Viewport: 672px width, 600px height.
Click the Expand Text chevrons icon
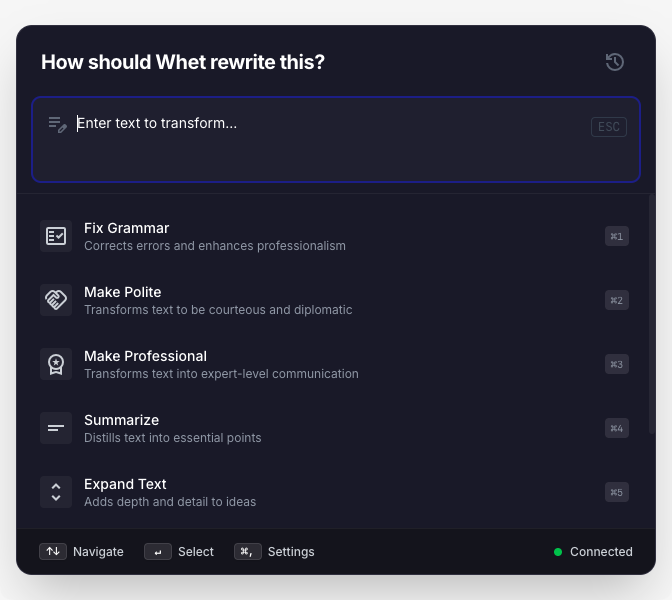coord(56,492)
